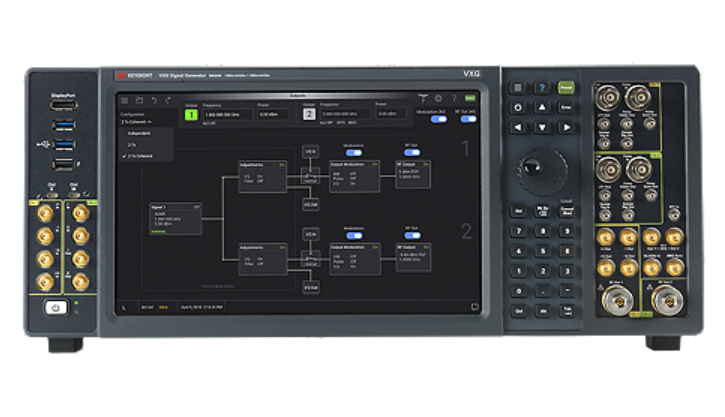Open channel 1 I/Q In block

click(310, 152)
